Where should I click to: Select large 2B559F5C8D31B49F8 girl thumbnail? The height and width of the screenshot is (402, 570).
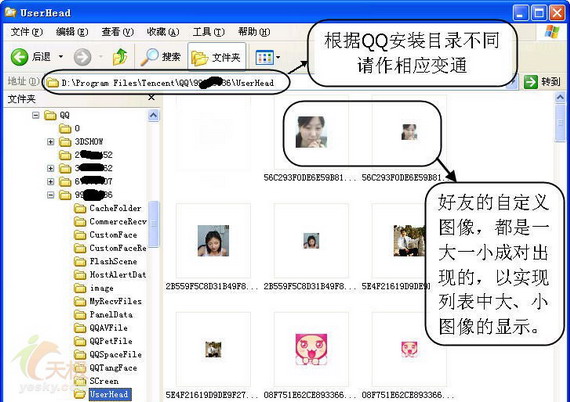(213, 241)
